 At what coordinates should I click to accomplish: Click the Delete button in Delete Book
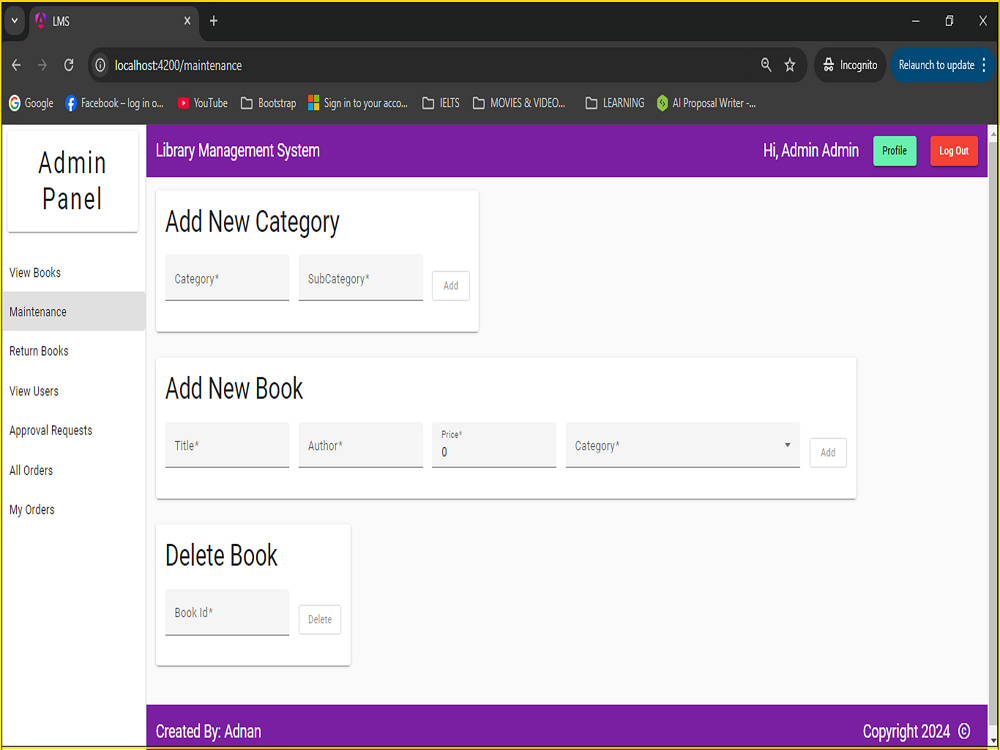coord(320,619)
